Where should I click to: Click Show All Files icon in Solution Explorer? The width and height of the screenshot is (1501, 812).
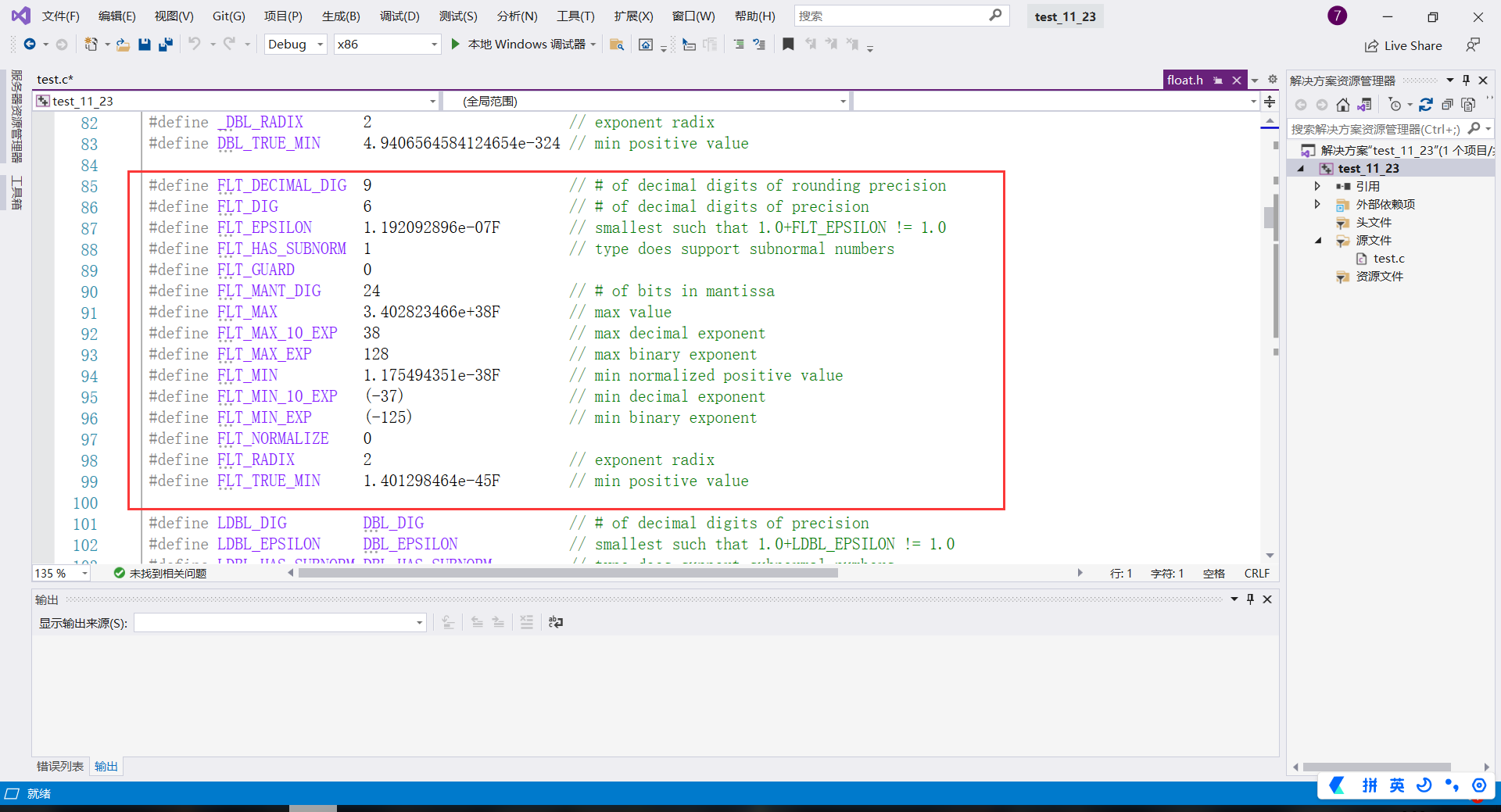(x=1469, y=105)
